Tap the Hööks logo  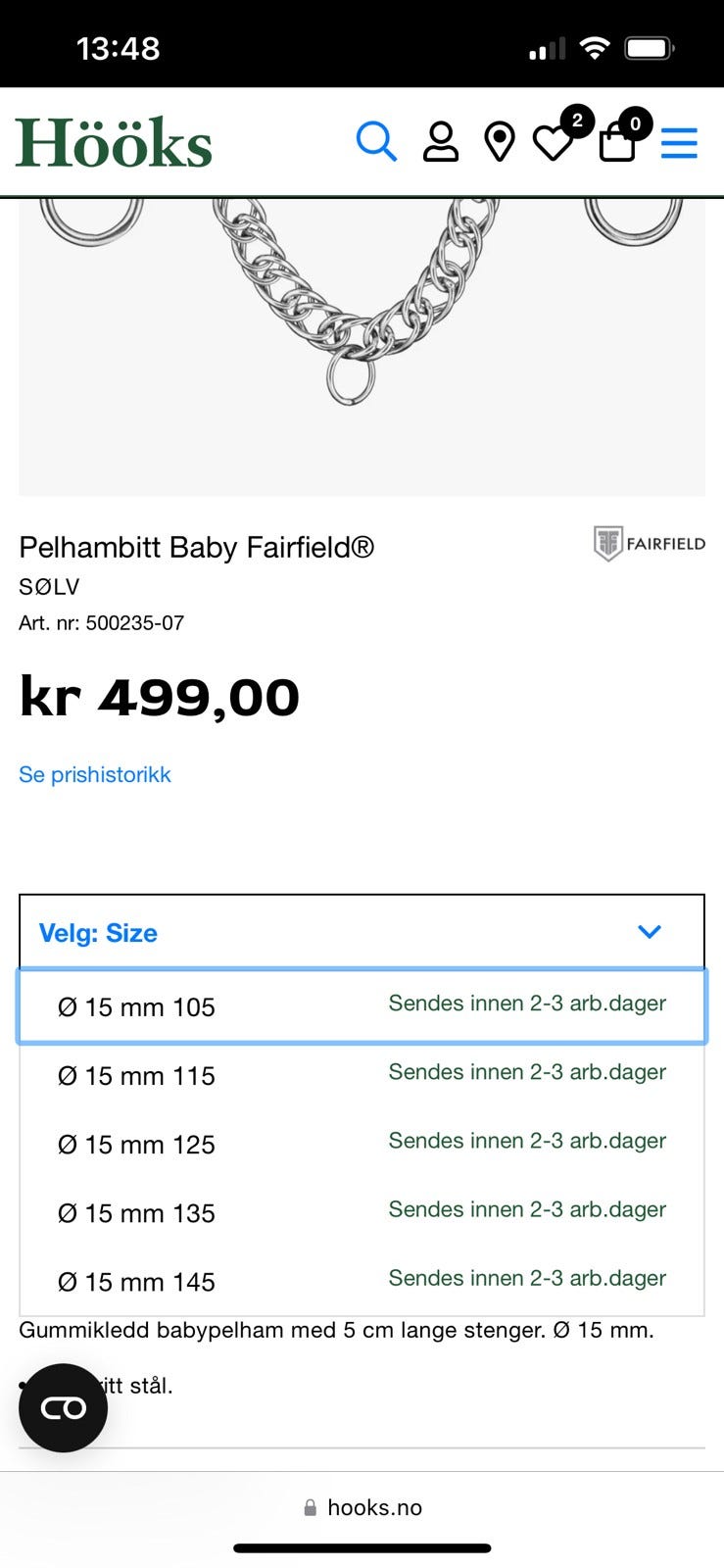114,143
